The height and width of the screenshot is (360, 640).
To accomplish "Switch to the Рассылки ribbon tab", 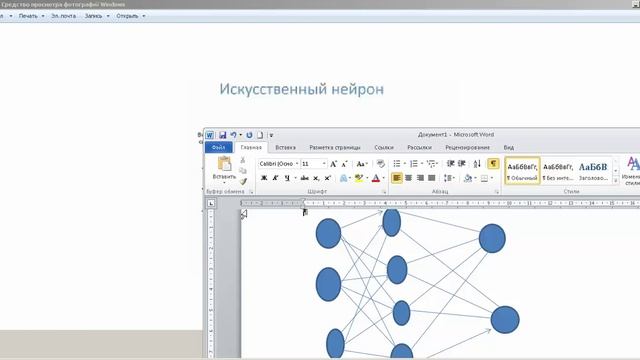I will point(419,147).
